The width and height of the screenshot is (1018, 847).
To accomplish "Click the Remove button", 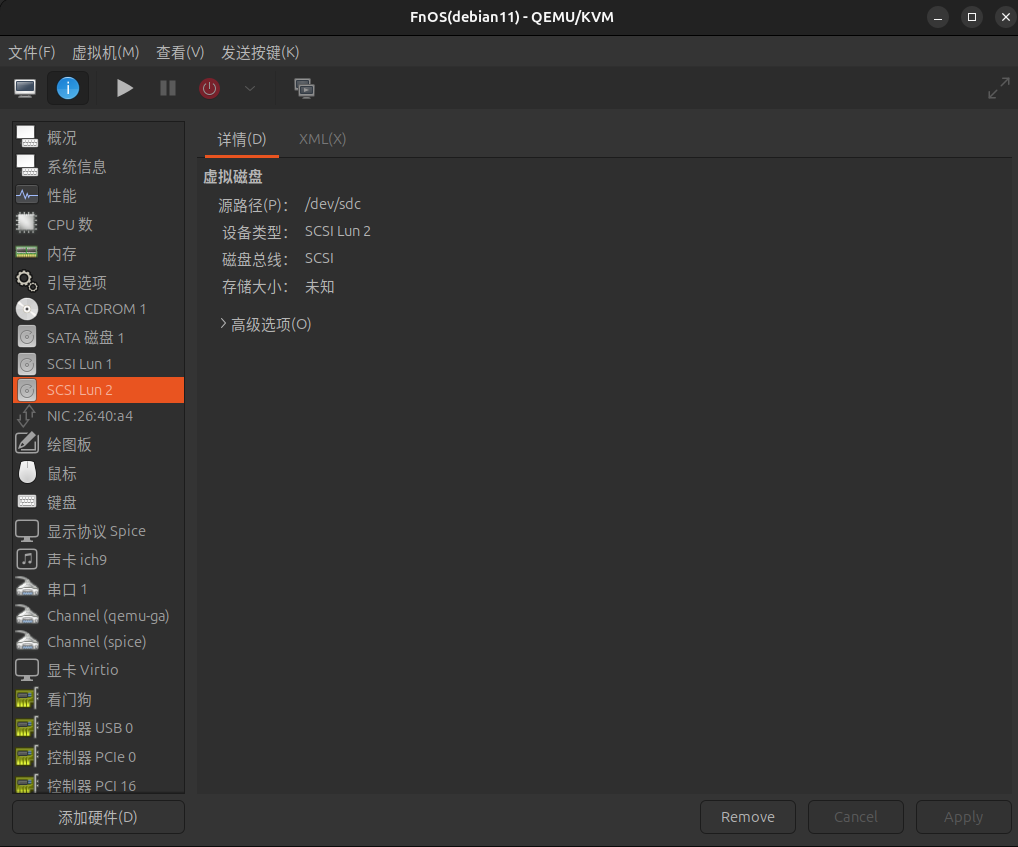I will point(747,817).
